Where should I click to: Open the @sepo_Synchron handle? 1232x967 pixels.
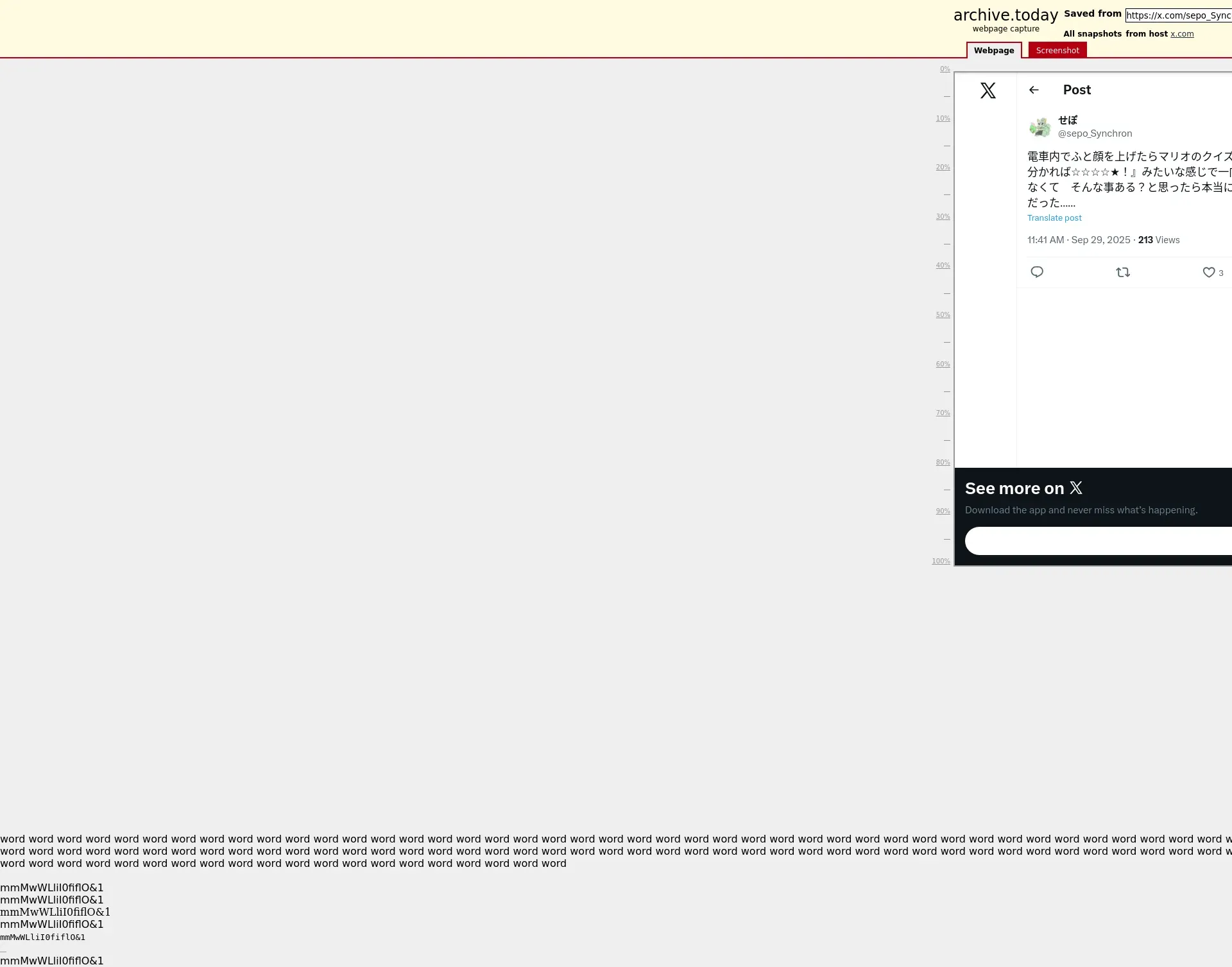tap(1095, 133)
